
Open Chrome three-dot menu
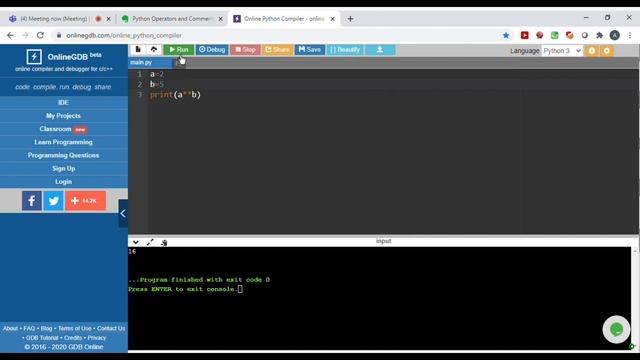pyautogui.click(x=630, y=36)
